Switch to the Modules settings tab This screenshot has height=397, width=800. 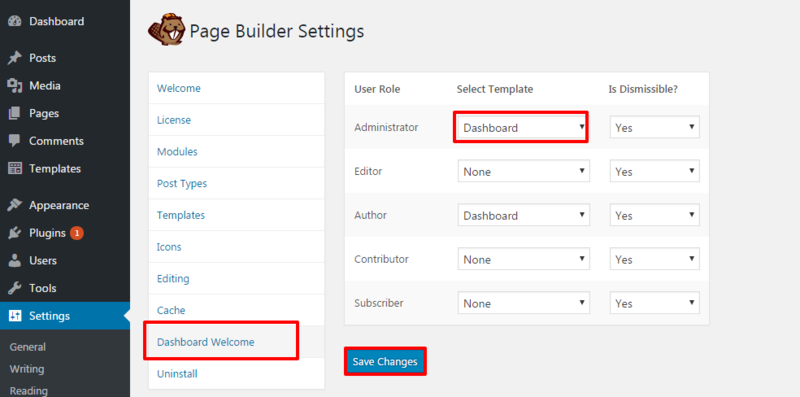tap(177, 152)
